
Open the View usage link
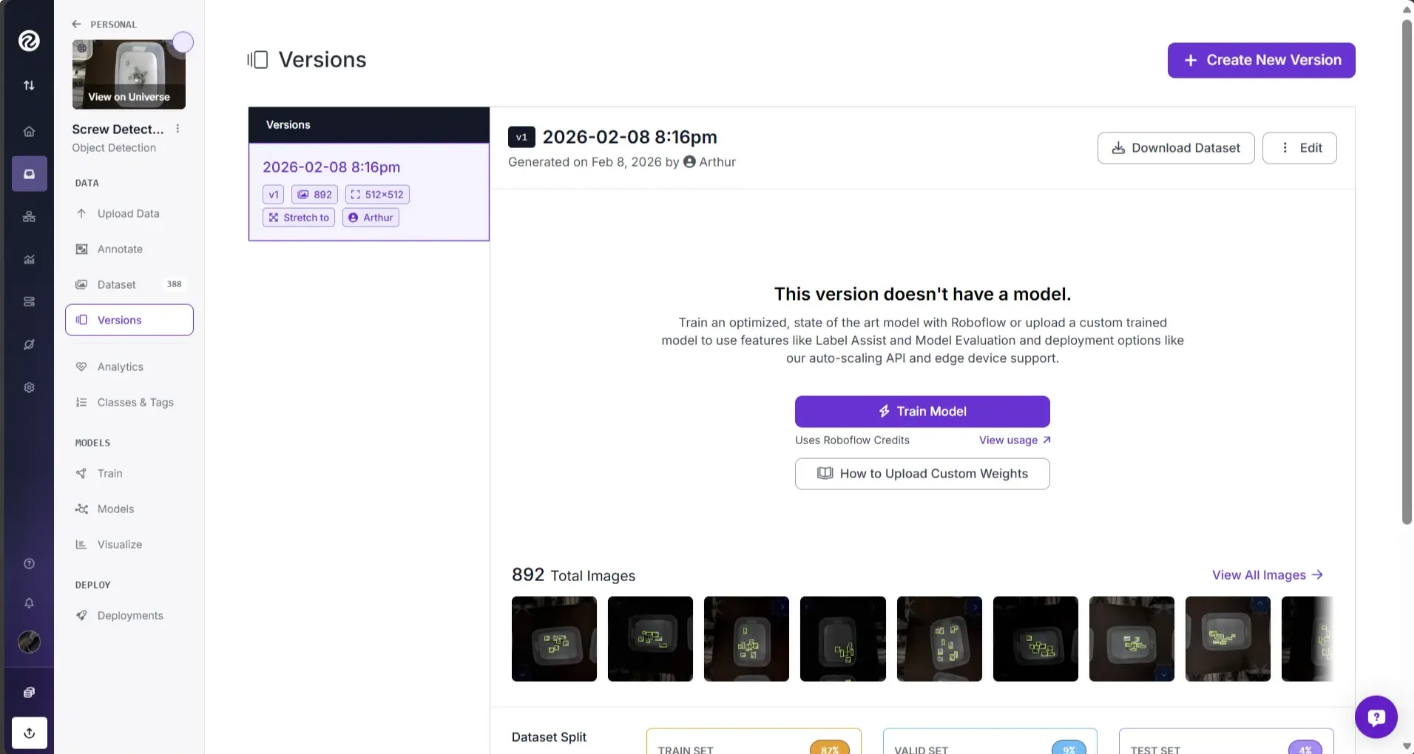pos(1014,440)
